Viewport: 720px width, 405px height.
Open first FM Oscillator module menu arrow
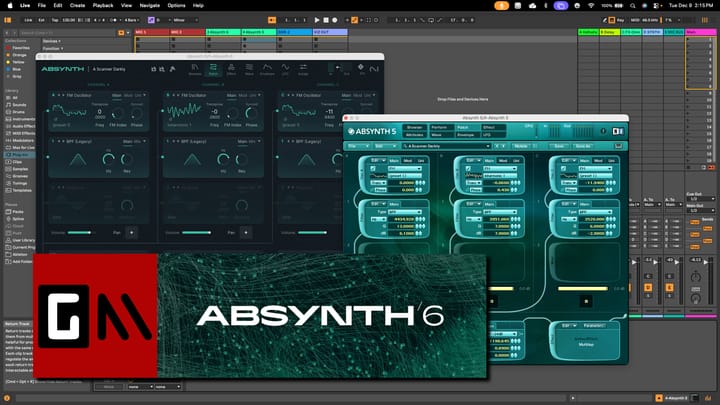[144, 95]
